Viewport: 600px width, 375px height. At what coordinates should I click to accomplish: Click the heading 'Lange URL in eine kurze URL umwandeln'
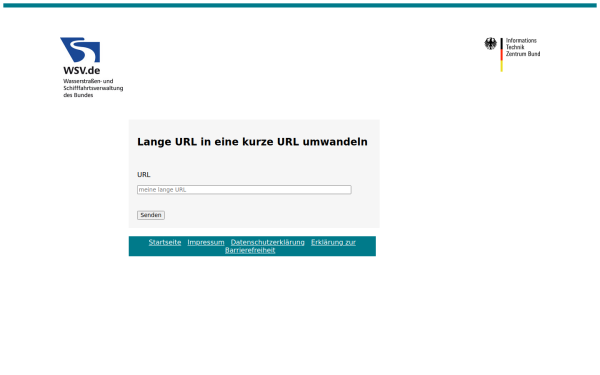(252, 142)
